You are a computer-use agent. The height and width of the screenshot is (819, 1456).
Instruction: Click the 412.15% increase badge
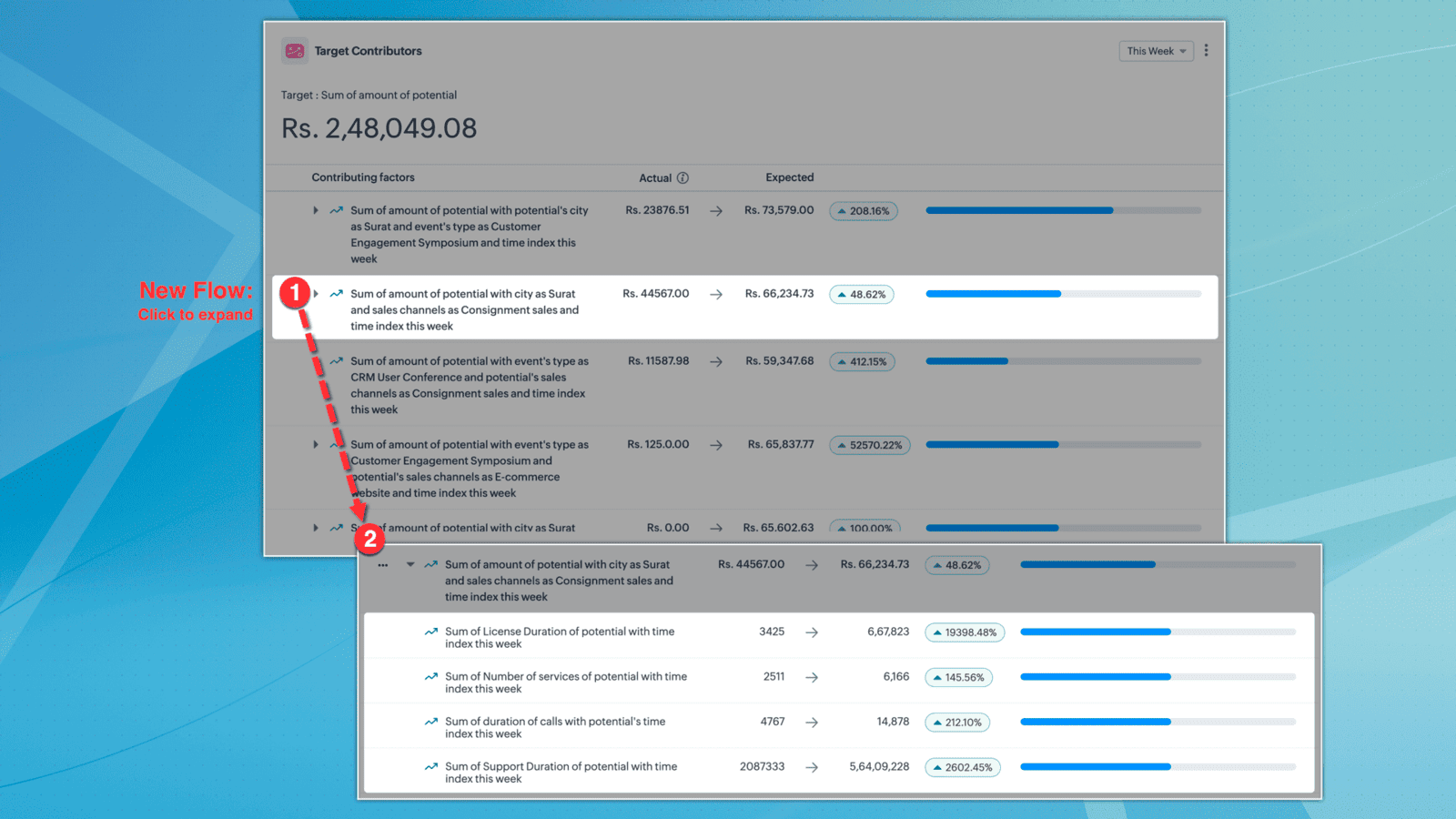[x=863, y=362]
